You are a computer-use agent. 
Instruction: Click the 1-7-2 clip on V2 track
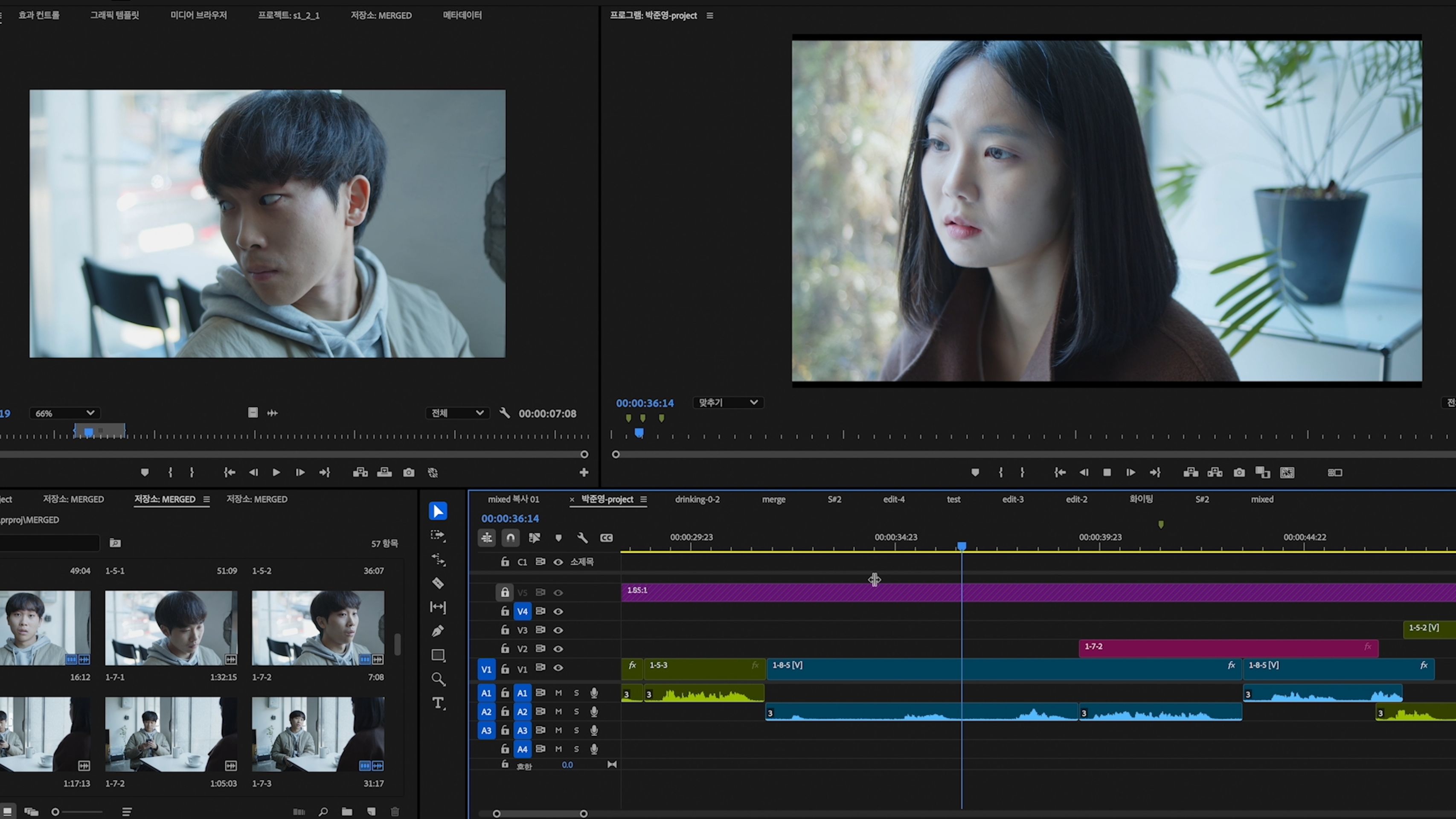coord(1228,648)
